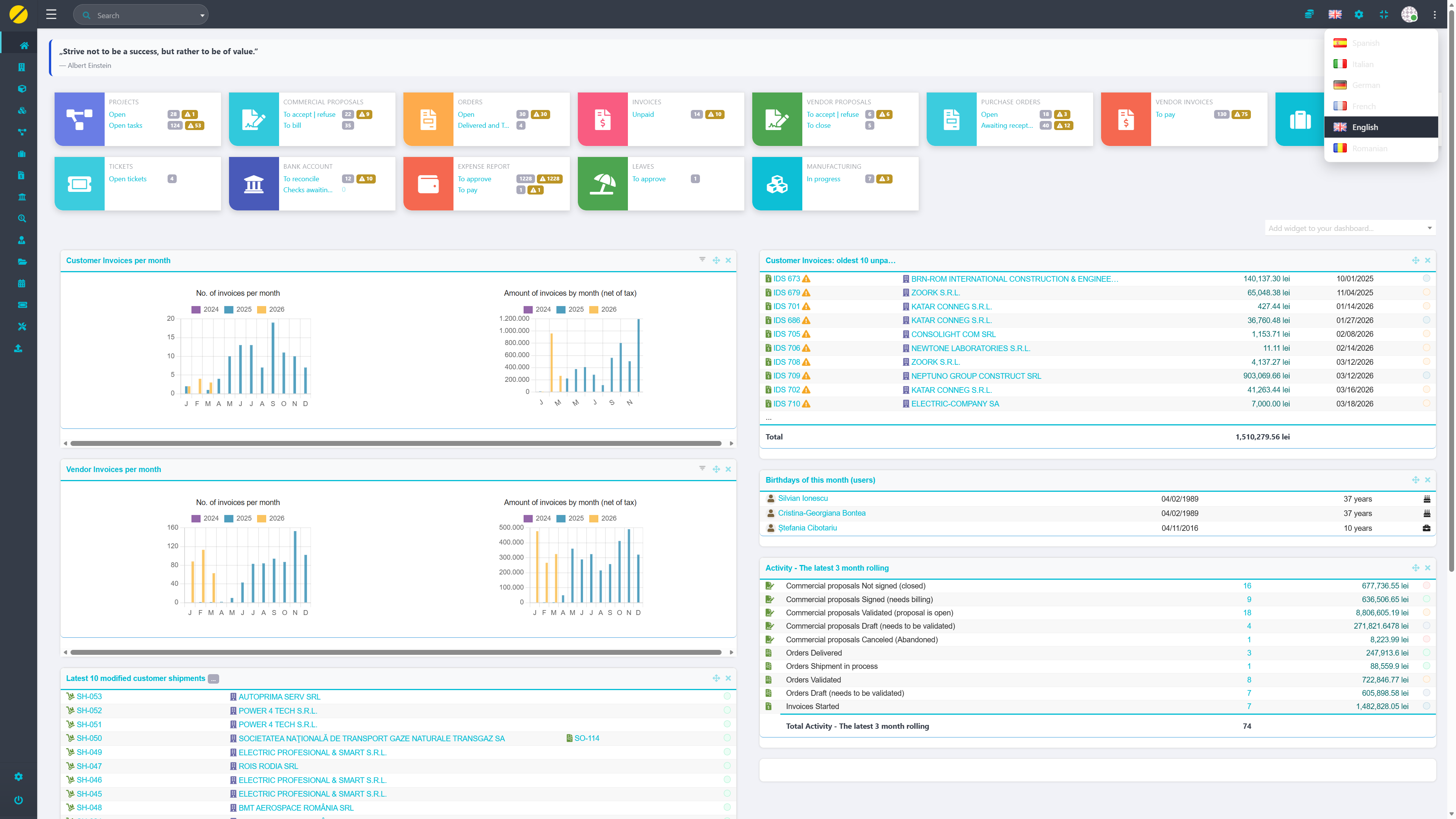Click the Leaves beach umbrella icon
This screenshot has height=819, width=1456.
[x=602, y=184]
